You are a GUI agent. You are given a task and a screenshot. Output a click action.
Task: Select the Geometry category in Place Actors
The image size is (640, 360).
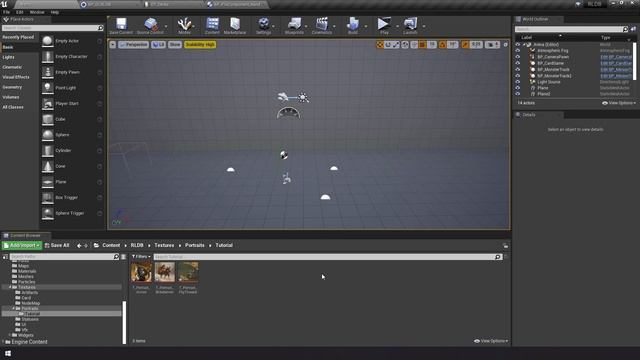[x=12, y=87]
